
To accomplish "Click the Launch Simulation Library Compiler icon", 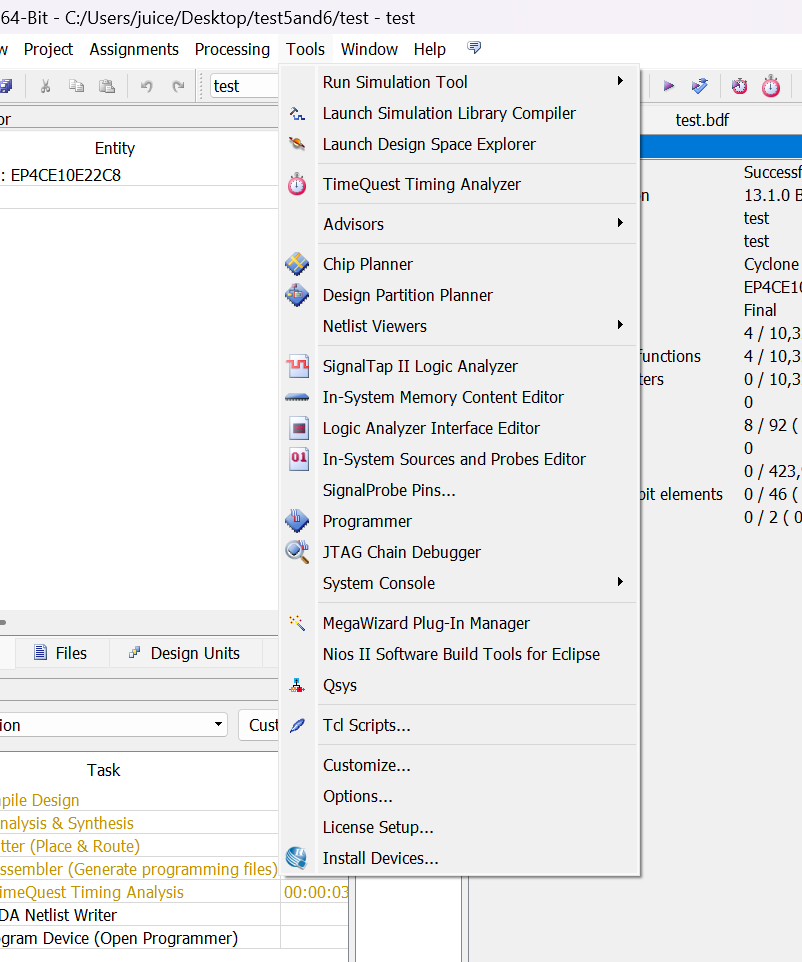I will click(x=297, y=114).
